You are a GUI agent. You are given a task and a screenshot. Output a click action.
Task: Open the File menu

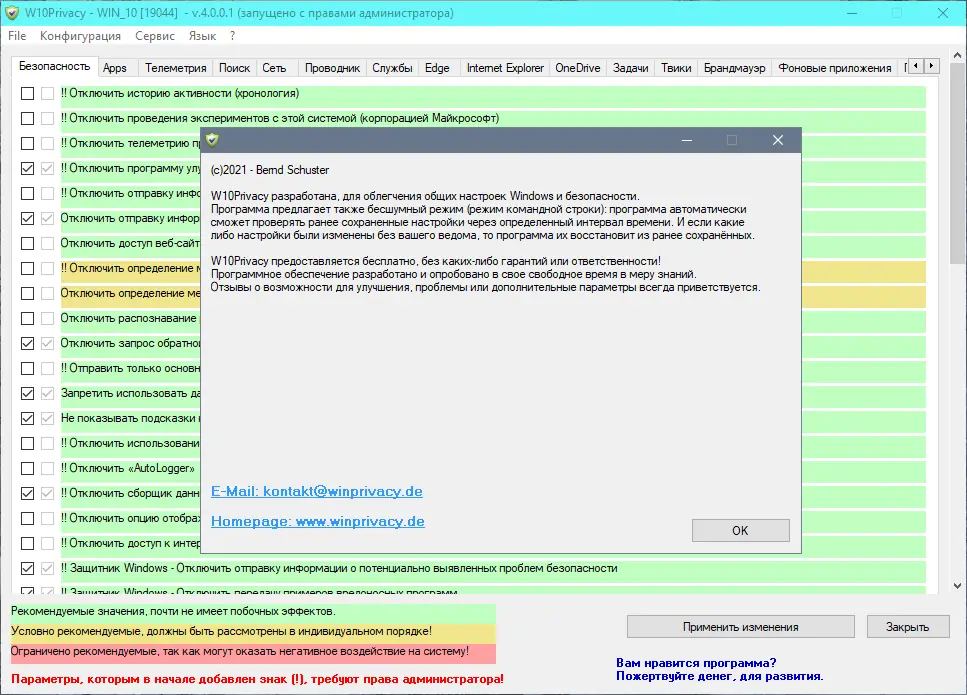[17, 36]
